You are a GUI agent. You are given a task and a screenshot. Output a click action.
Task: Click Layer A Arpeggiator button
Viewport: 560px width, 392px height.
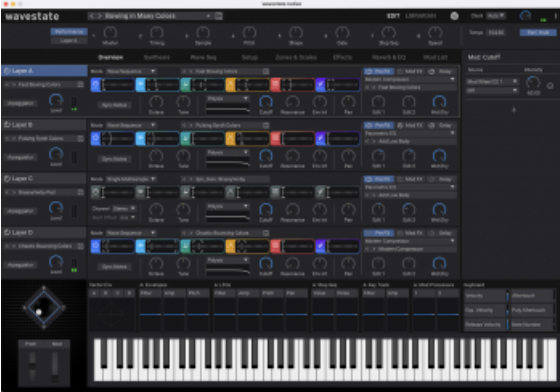[x=21, y=104]
